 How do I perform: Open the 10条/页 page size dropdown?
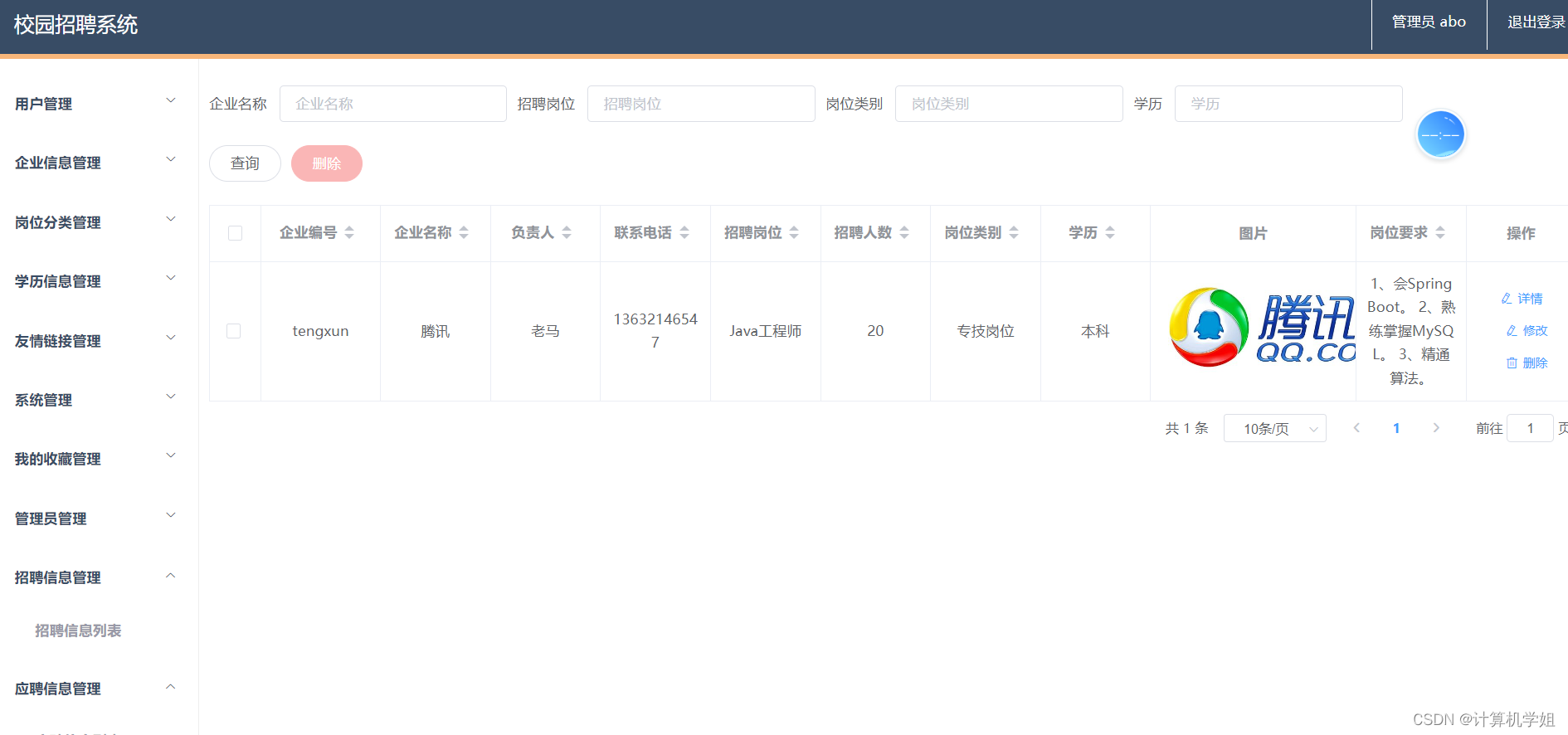[1274, 428]
